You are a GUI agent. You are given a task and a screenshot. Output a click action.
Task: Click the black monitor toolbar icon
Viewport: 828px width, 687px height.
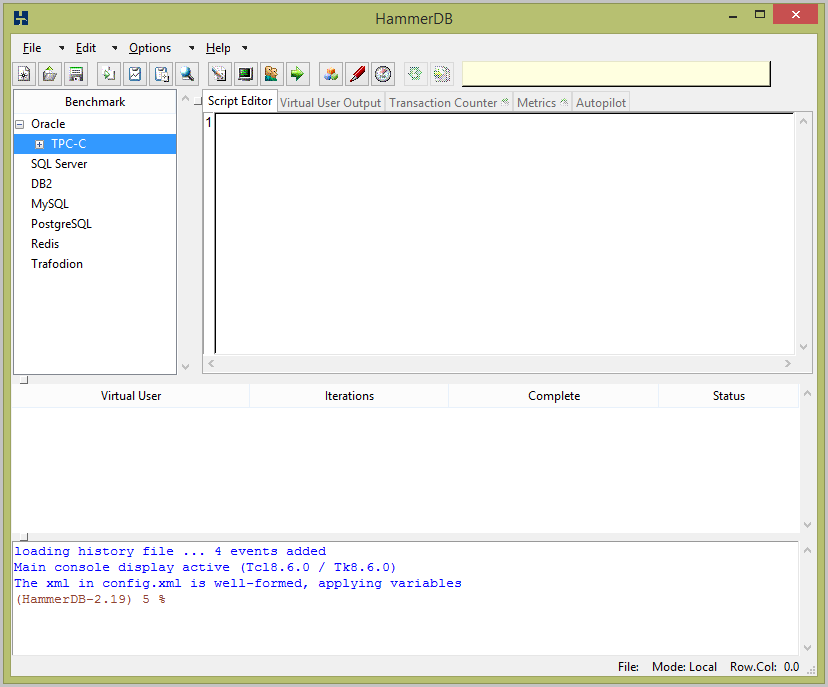pos(245,74)
